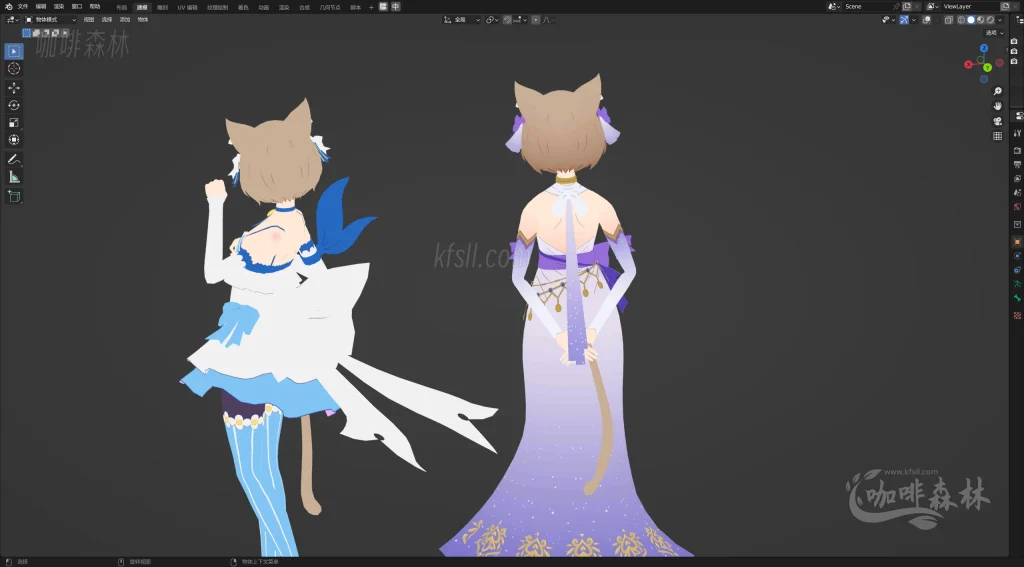
Task: Open Object Constraints properties tab
Action: (1017, 270)
